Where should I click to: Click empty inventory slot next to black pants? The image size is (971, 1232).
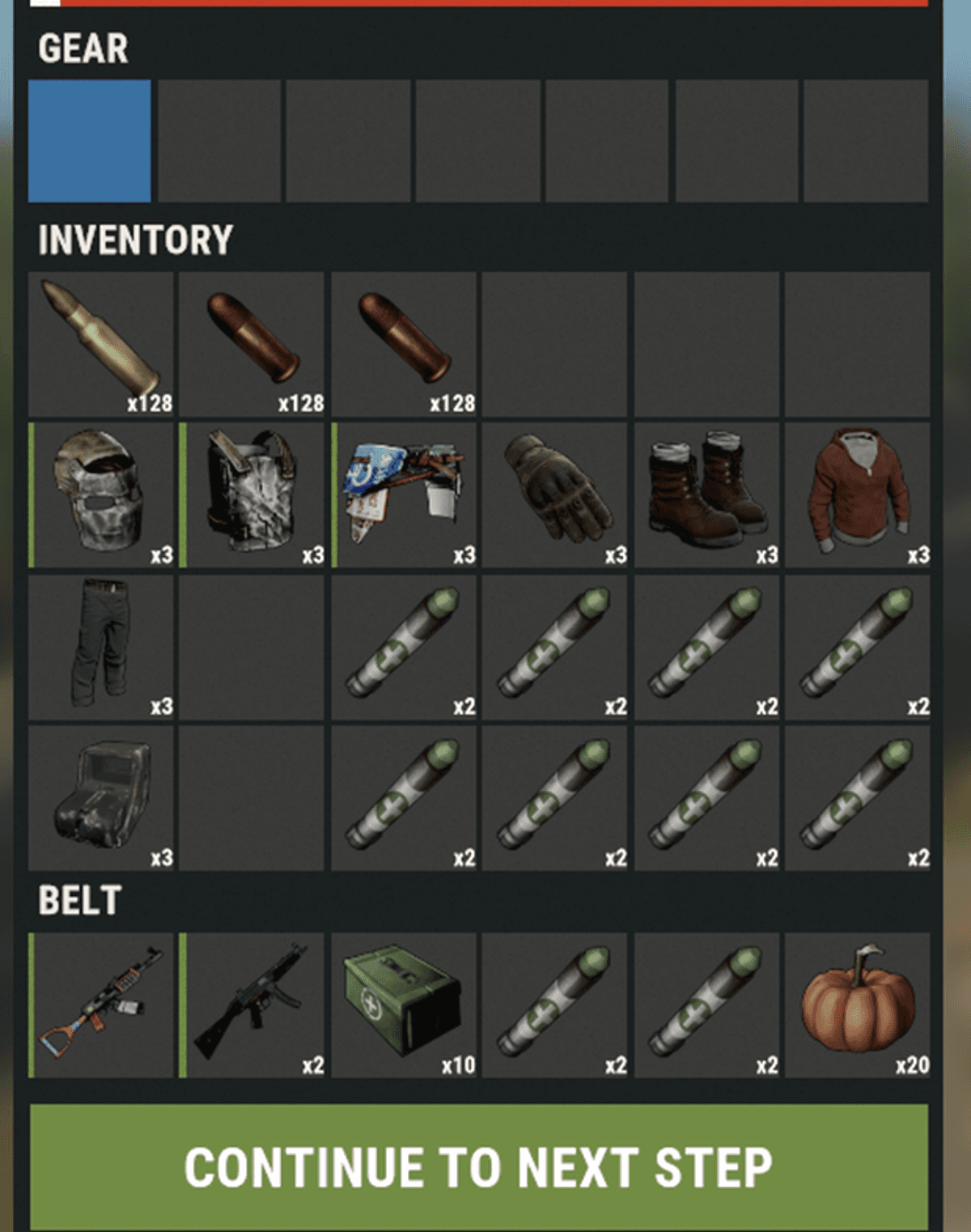click(252, 647)
